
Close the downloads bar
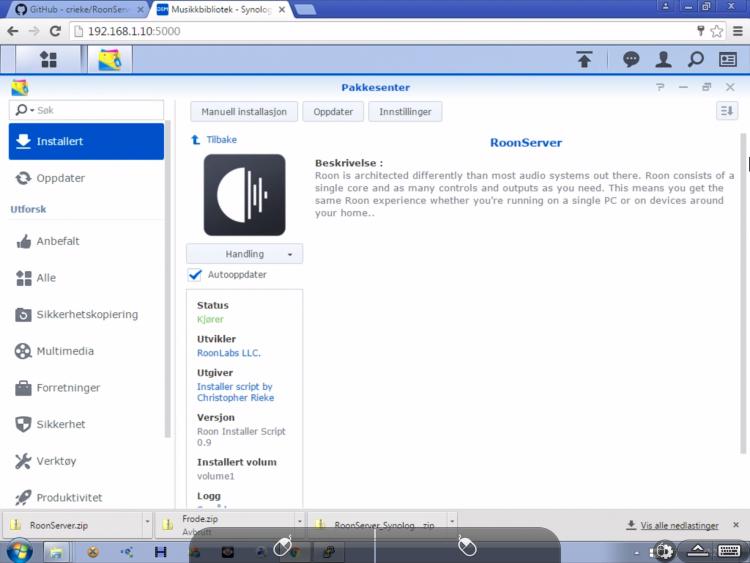click(736, 525)
